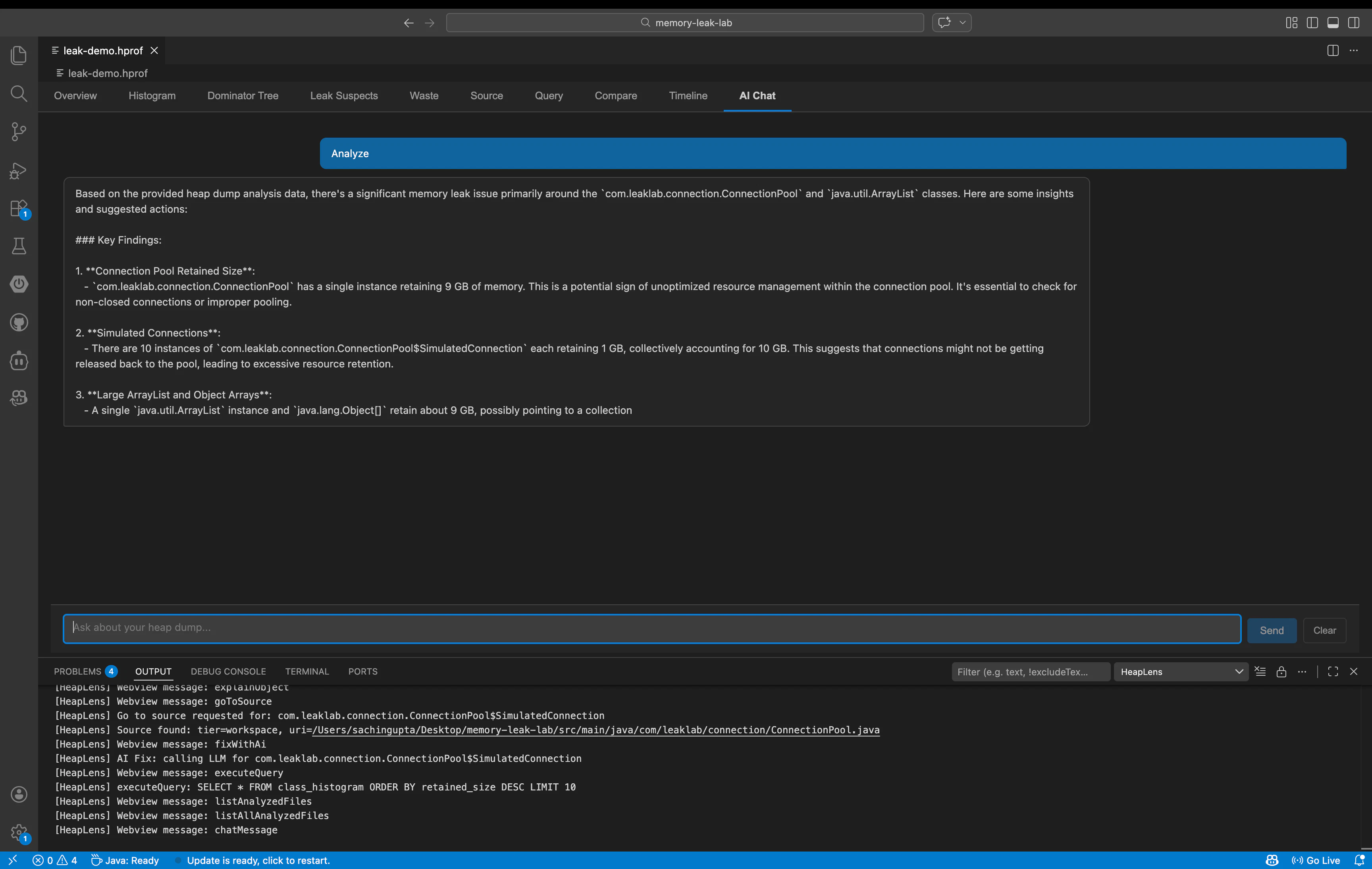1372x869 pixels.
Task: Open the Testing beaker icon
Action: point(19,246)
